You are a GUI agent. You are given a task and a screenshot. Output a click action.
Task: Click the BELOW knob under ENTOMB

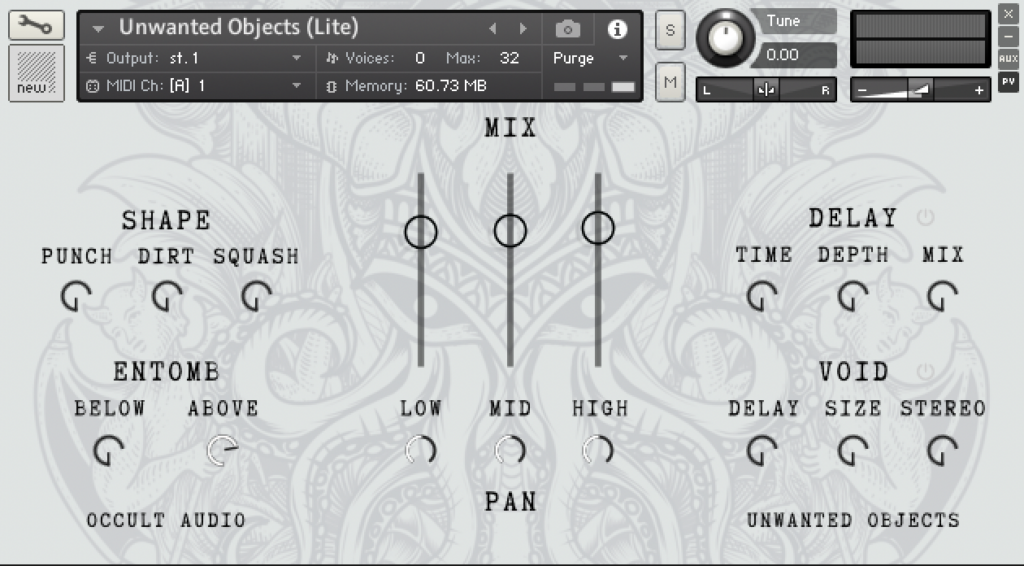(108, 450)
